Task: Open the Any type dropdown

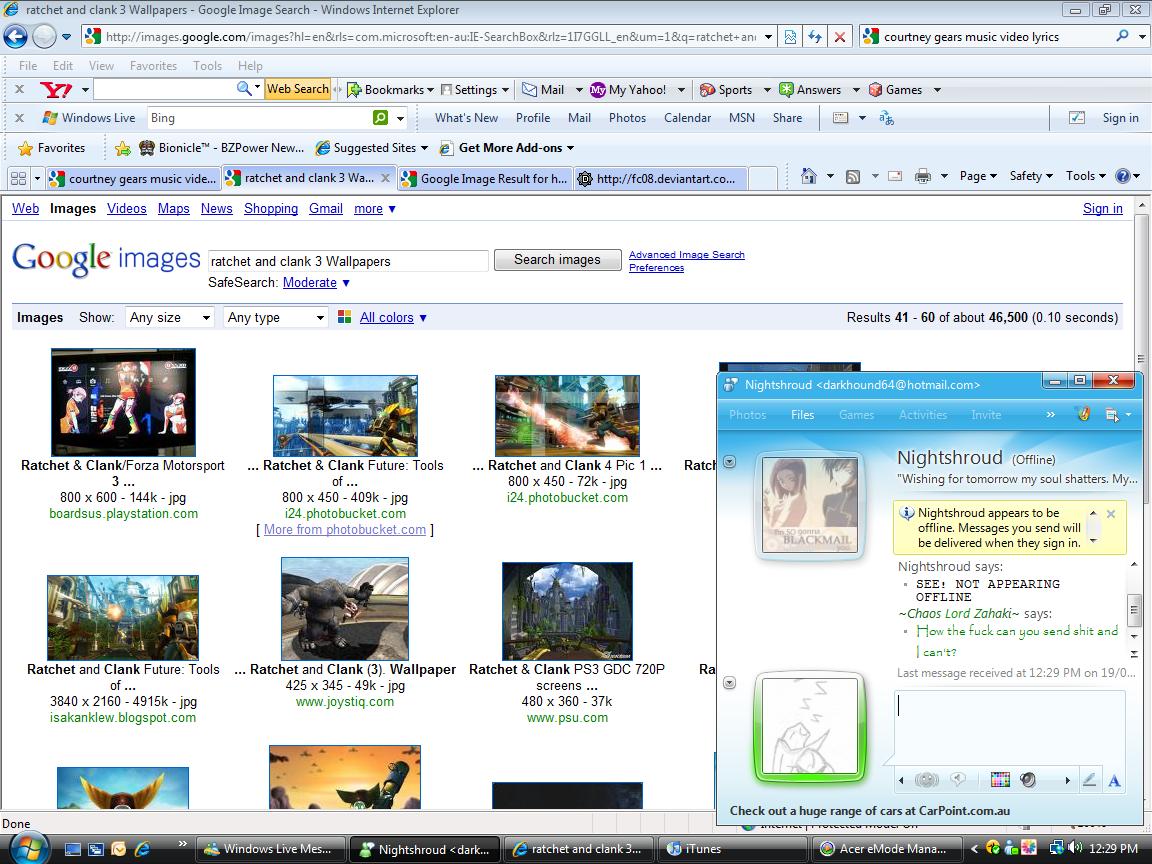Action: (x=276, y=318)
